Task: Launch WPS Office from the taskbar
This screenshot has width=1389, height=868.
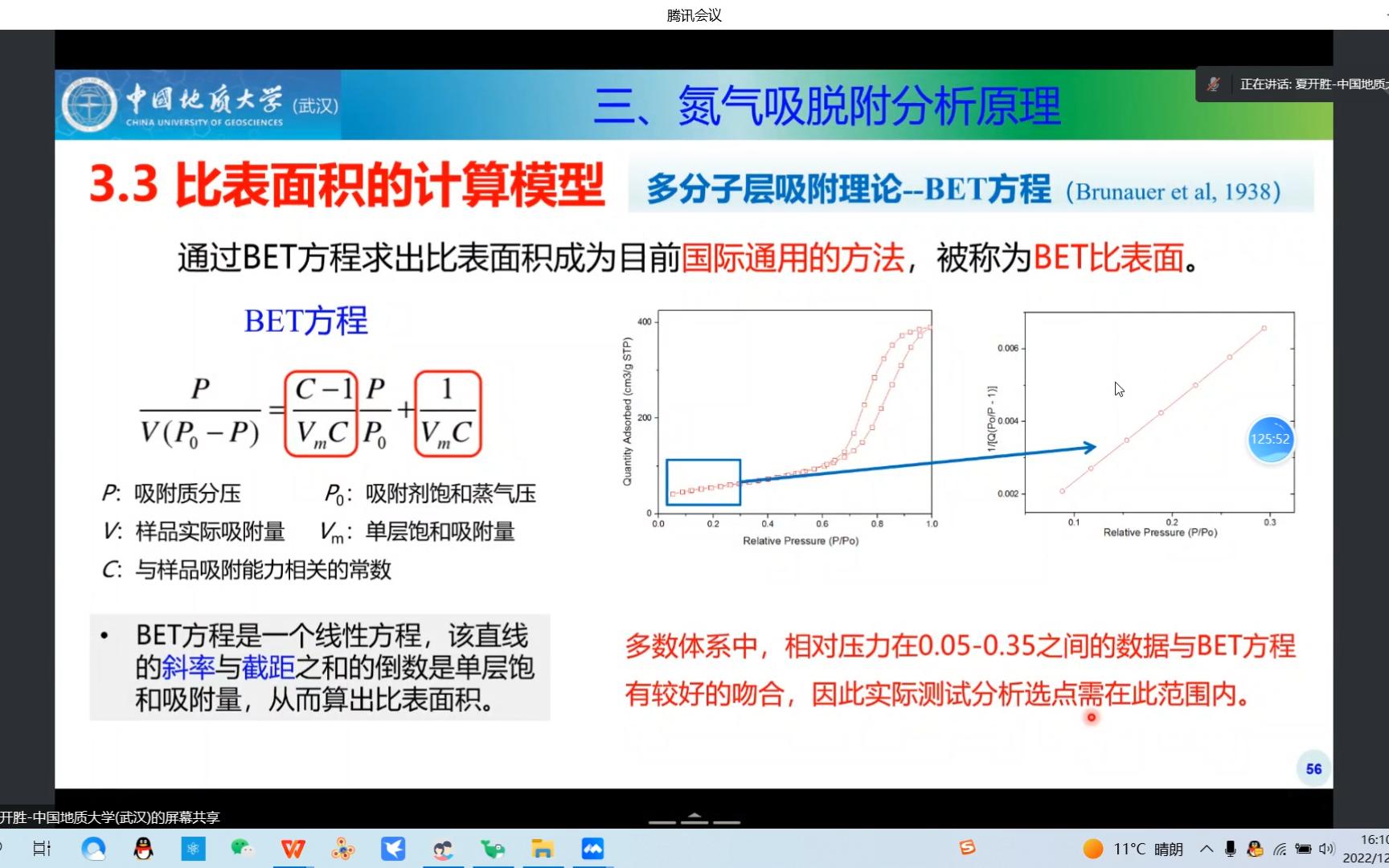Action: point(293,848)
